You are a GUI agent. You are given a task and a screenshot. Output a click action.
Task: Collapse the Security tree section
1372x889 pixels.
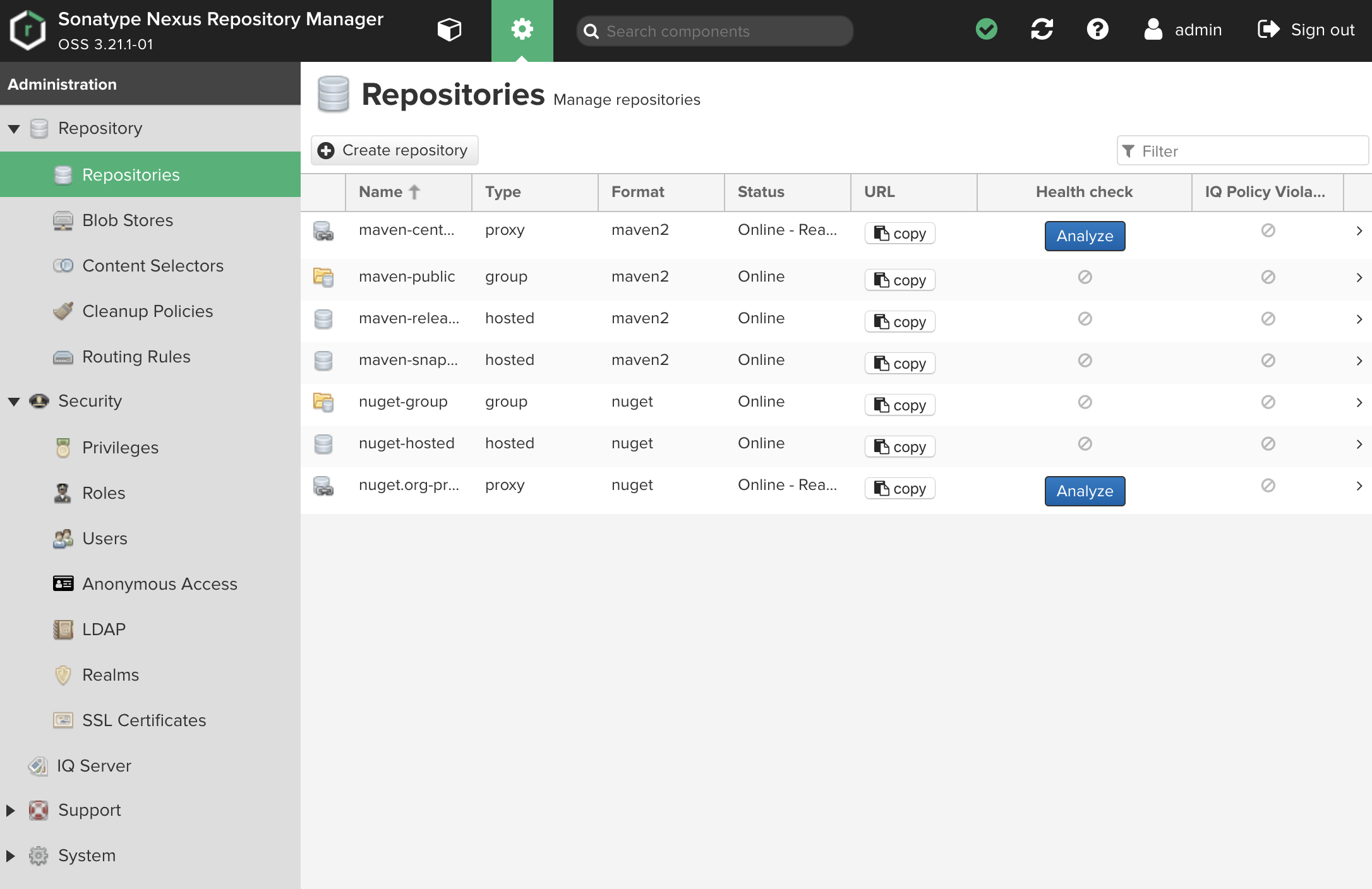click(x=14, y=402)
